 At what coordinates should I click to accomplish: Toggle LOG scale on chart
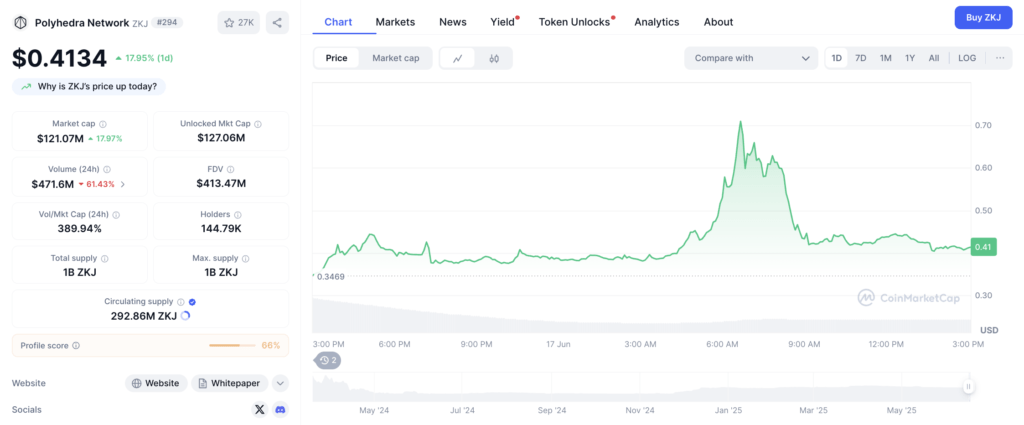point(967,58)
